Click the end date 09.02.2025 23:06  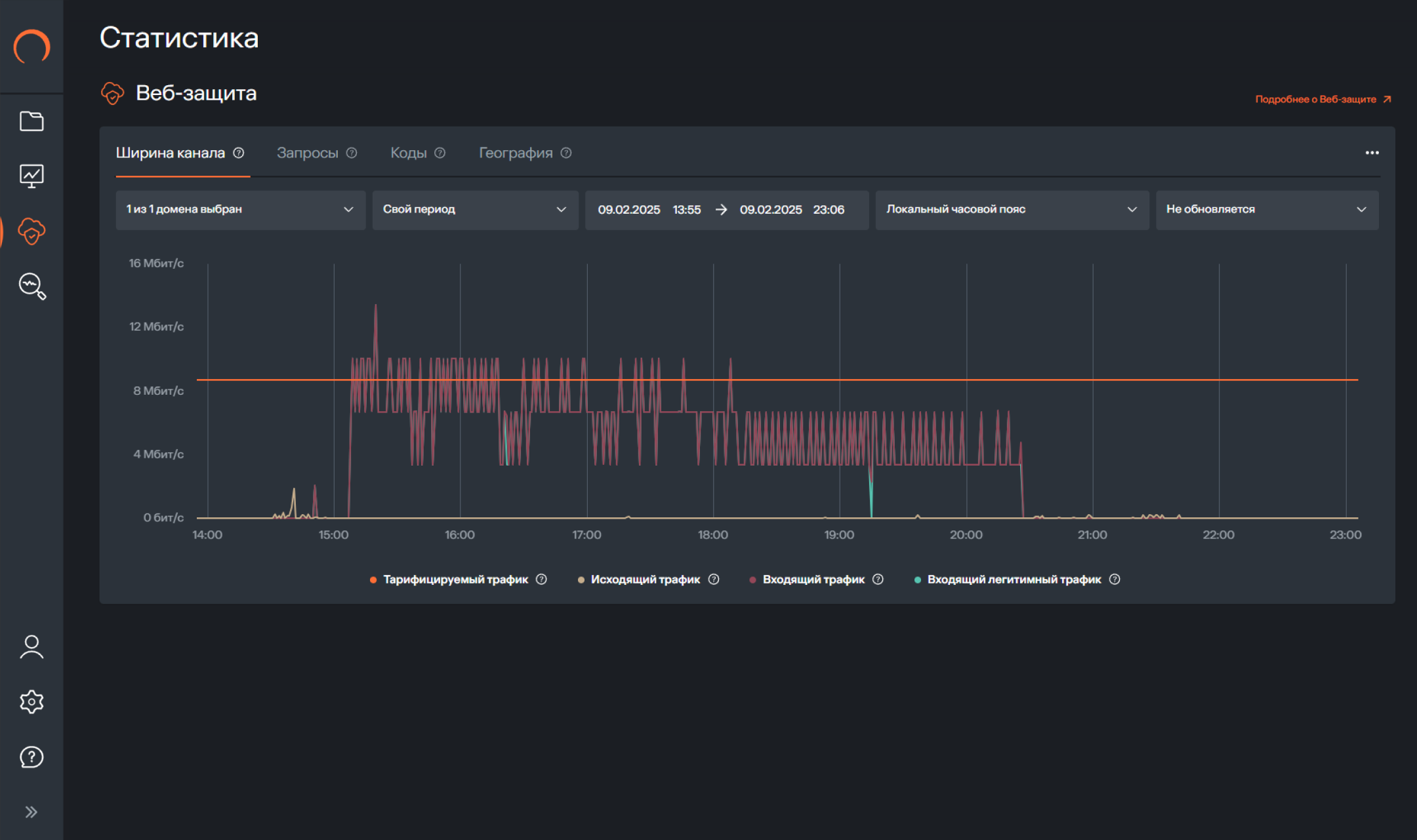pyautogui.click(x=792, y=210)
